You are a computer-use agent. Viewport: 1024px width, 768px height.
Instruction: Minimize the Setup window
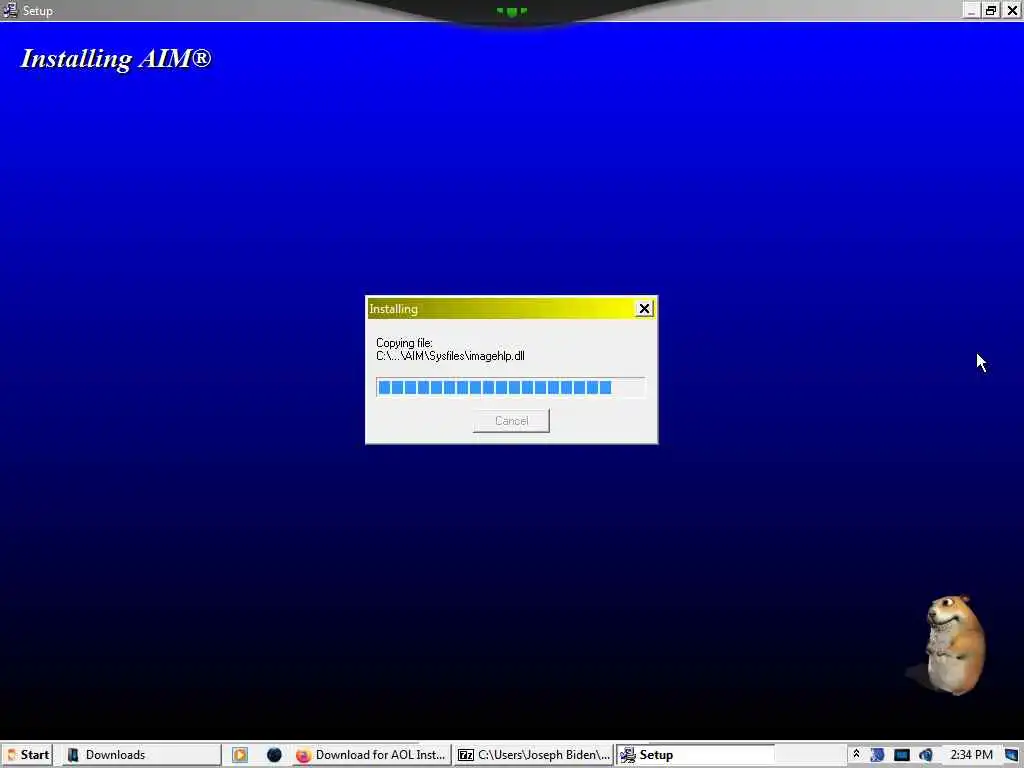[x=971, y=10]
